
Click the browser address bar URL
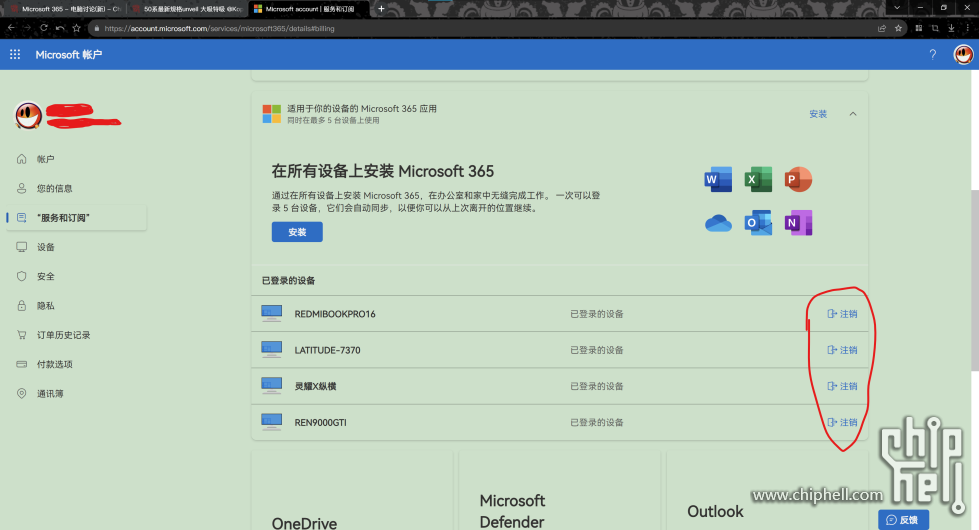tap(219, 28)
